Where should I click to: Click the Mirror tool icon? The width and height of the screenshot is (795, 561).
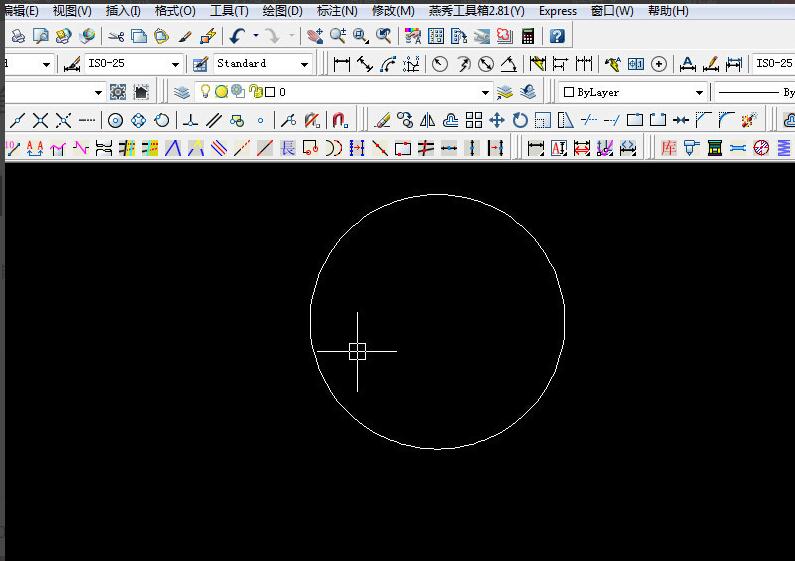coord(428,120)
